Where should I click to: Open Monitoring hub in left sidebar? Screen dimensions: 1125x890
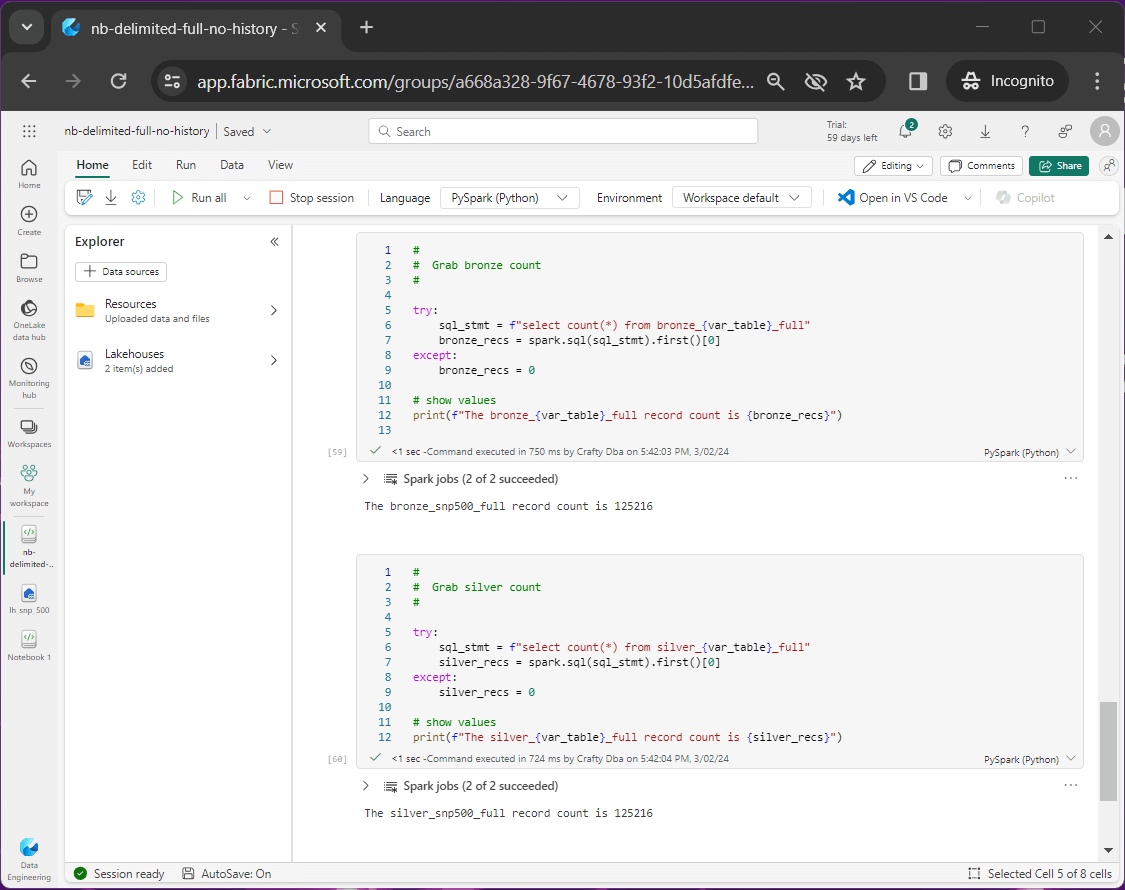point(29,375)
